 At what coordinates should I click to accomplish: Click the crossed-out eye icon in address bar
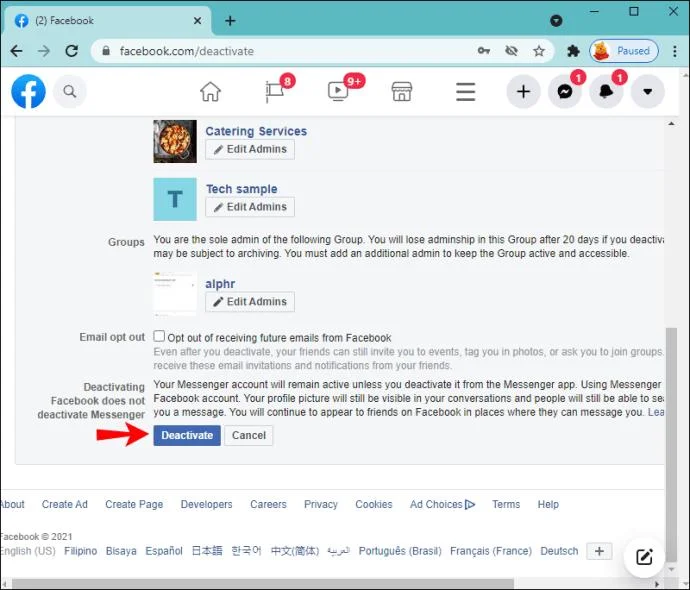pos(511,51)
